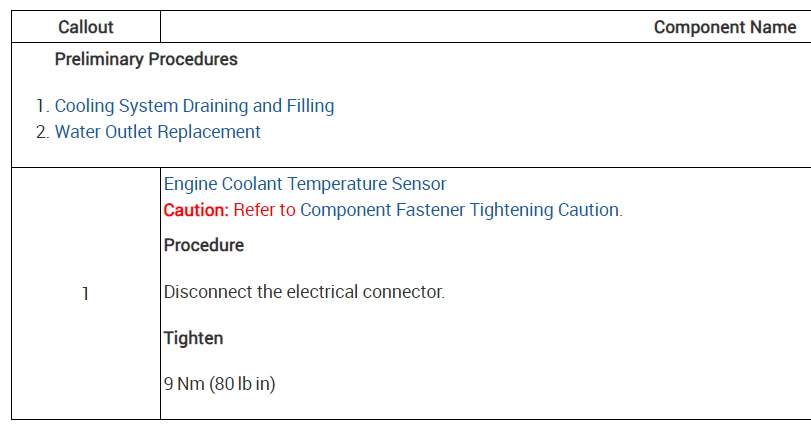Viewport: 811px width, 433px height.
Task: Select the Component Name column header
Action: [724, 27]
